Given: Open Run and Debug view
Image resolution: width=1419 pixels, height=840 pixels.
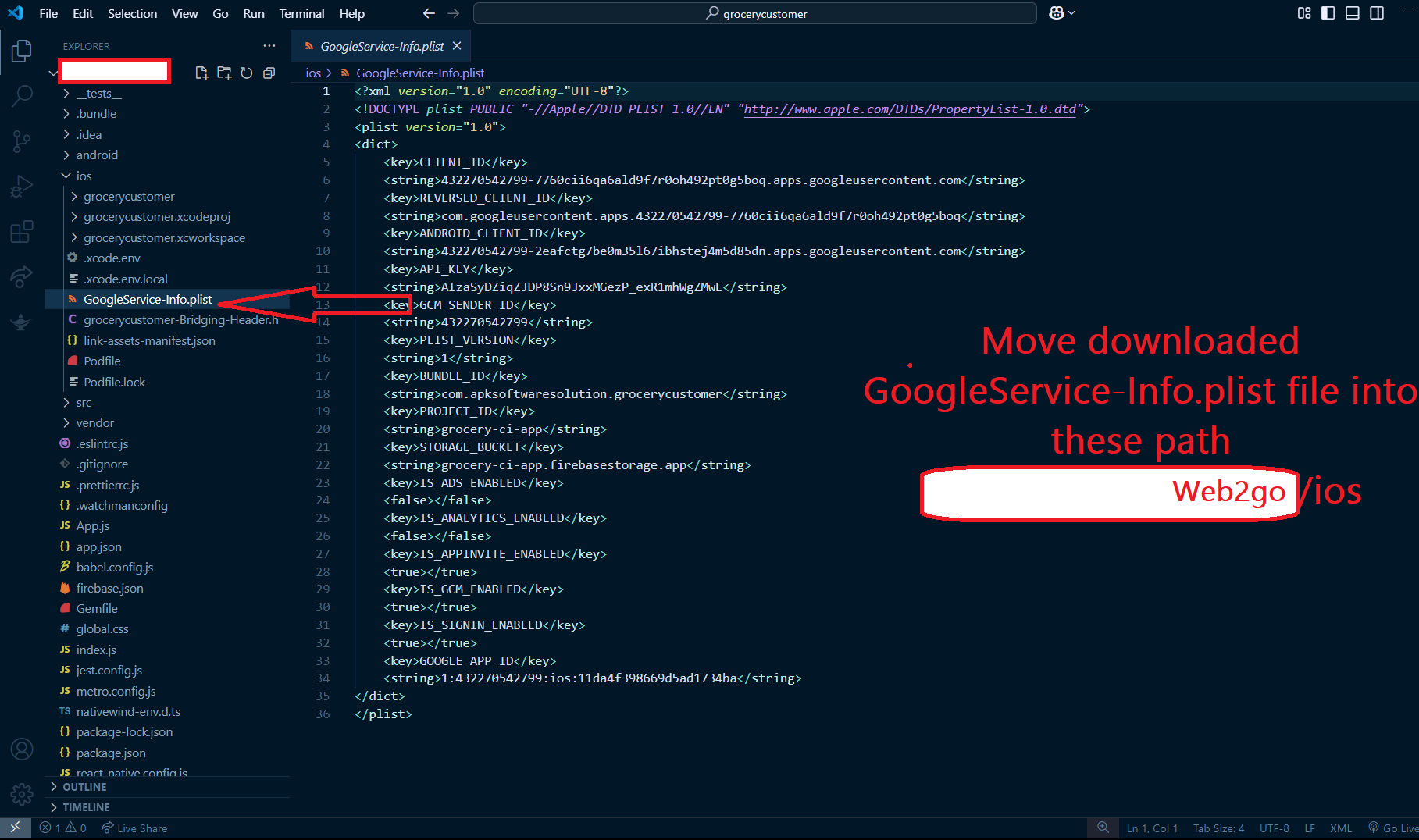Looking at the screenshot, I should tap(22, 187).
